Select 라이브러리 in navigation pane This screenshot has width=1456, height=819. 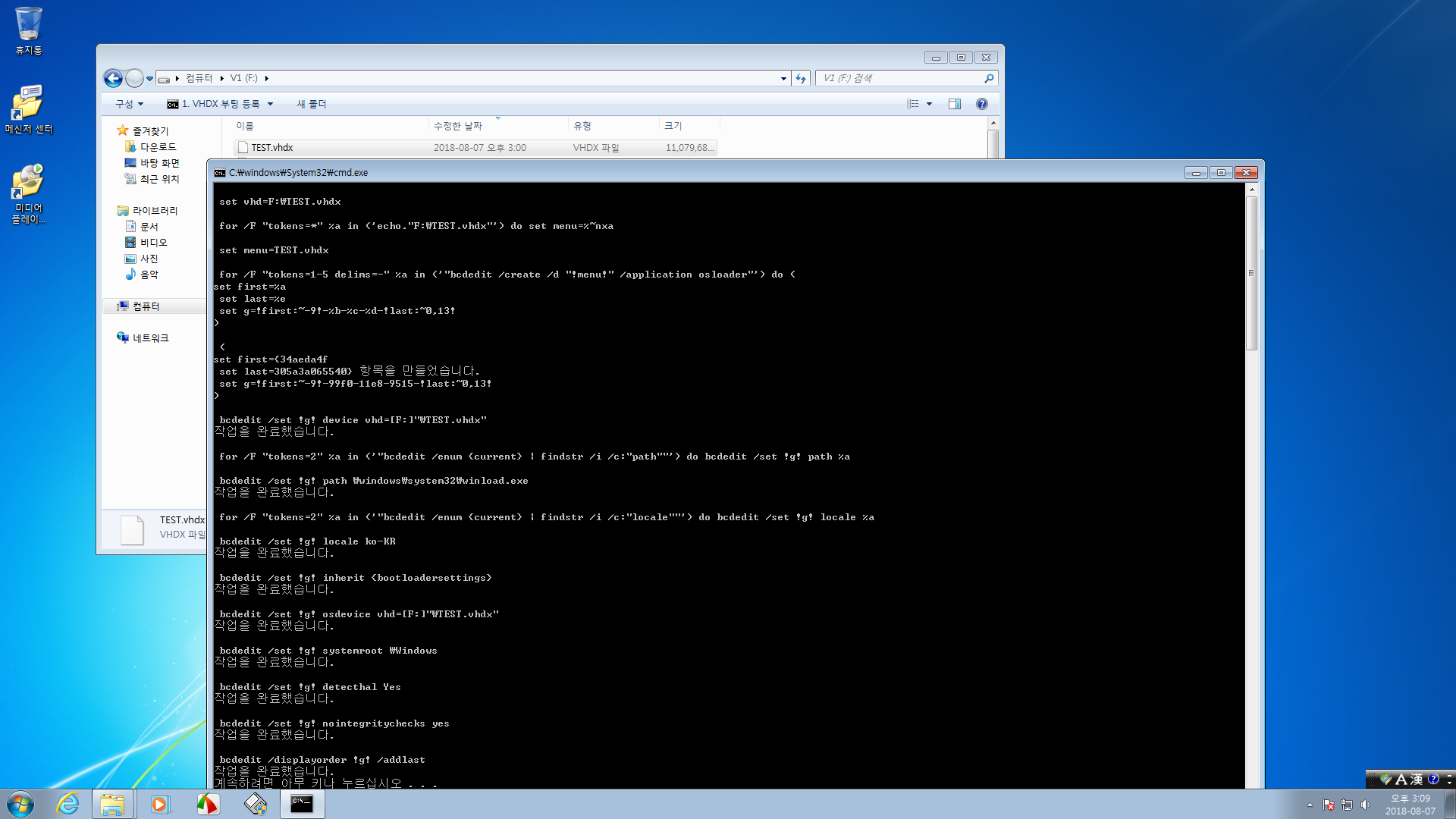[x=147, y=210]
